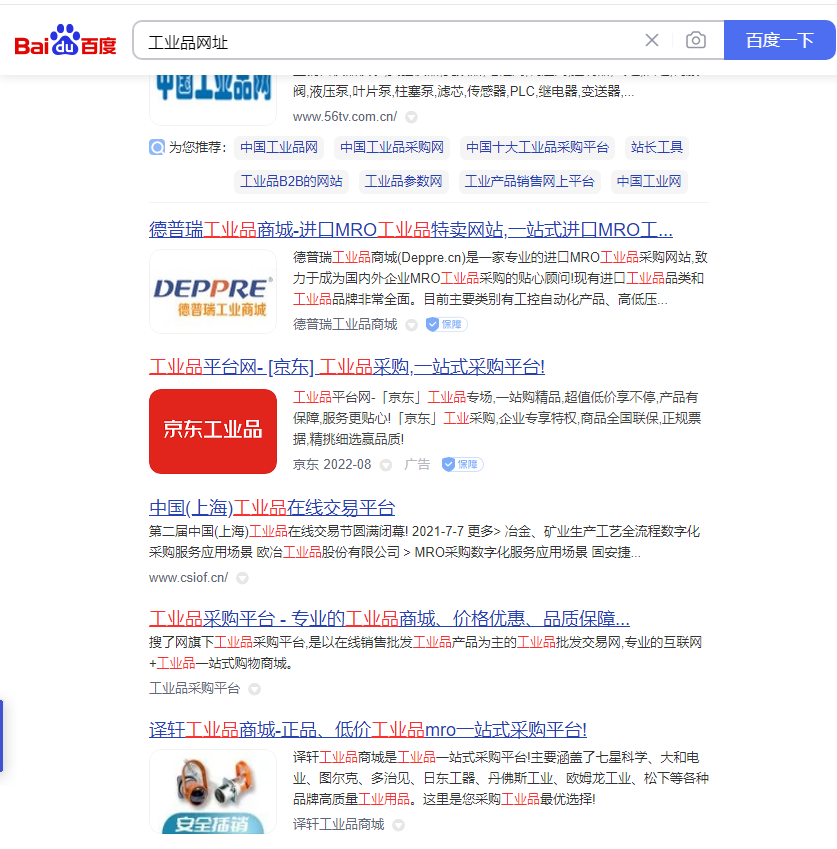Open the DEPPRE logo thumbnail
Screen dimensions: 837x849
(x=213, y=291)
